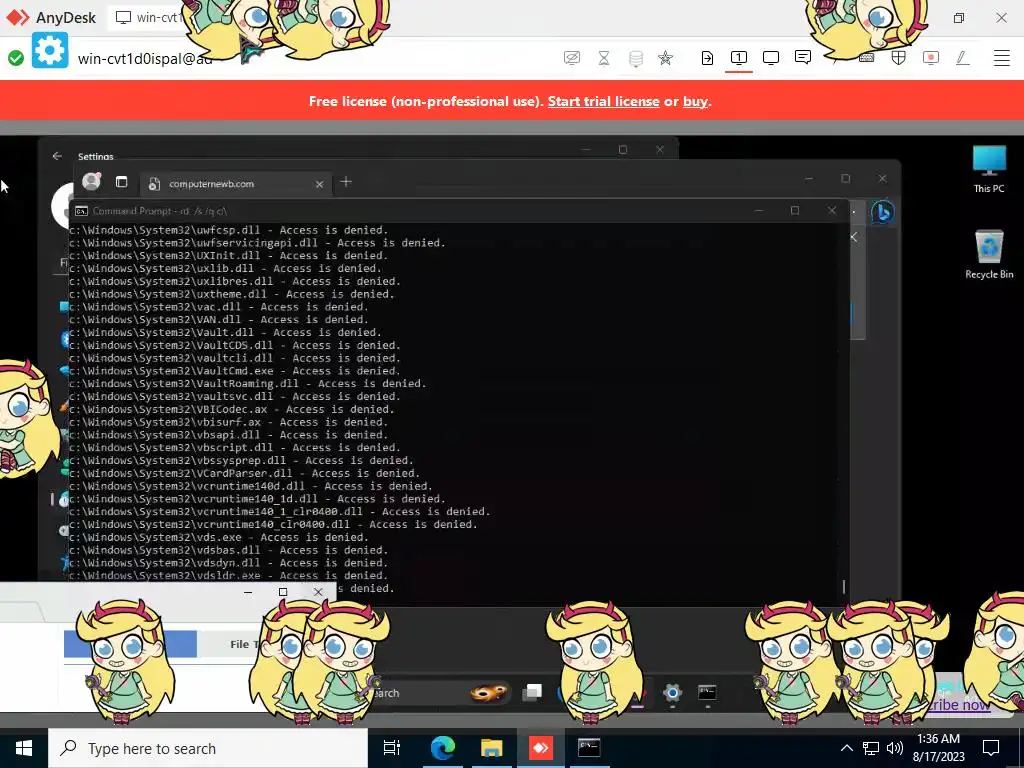Select the computernewb.com browser tab
1024x768 pixels.
tap(235, 184)
